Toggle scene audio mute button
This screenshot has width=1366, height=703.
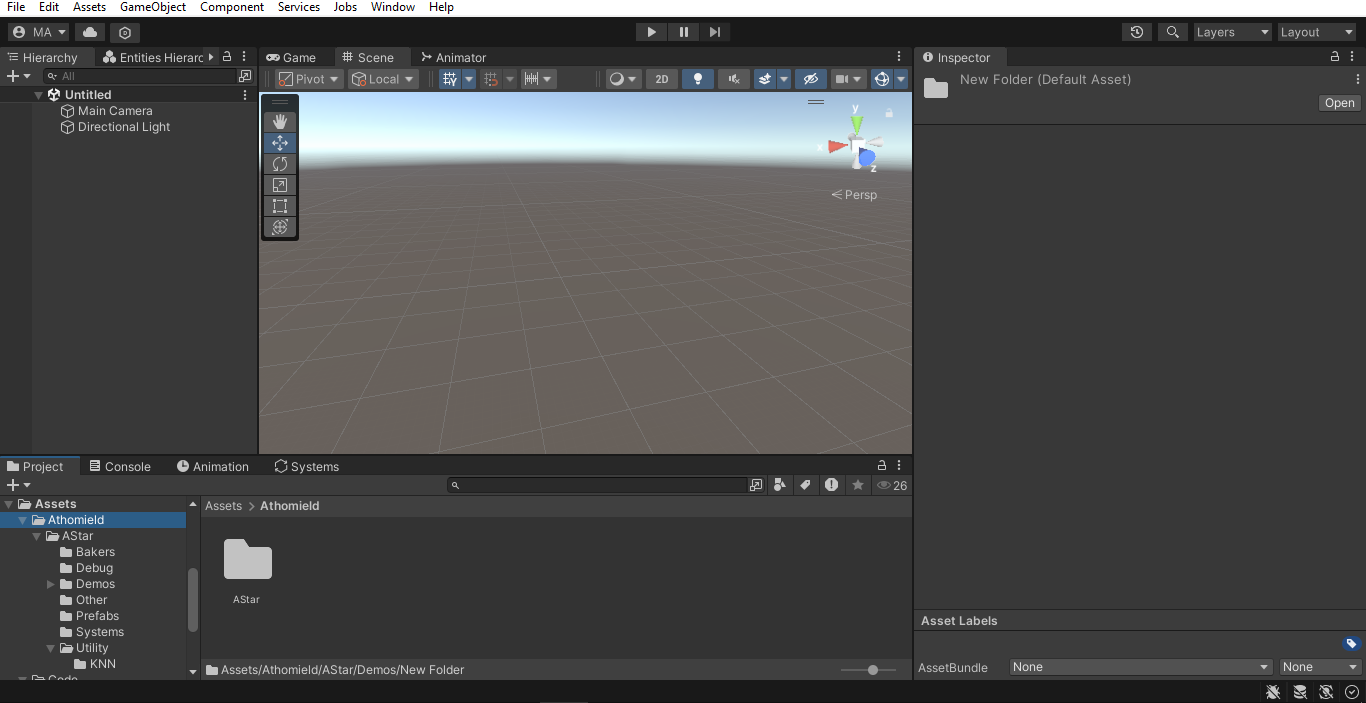[733, 79]
